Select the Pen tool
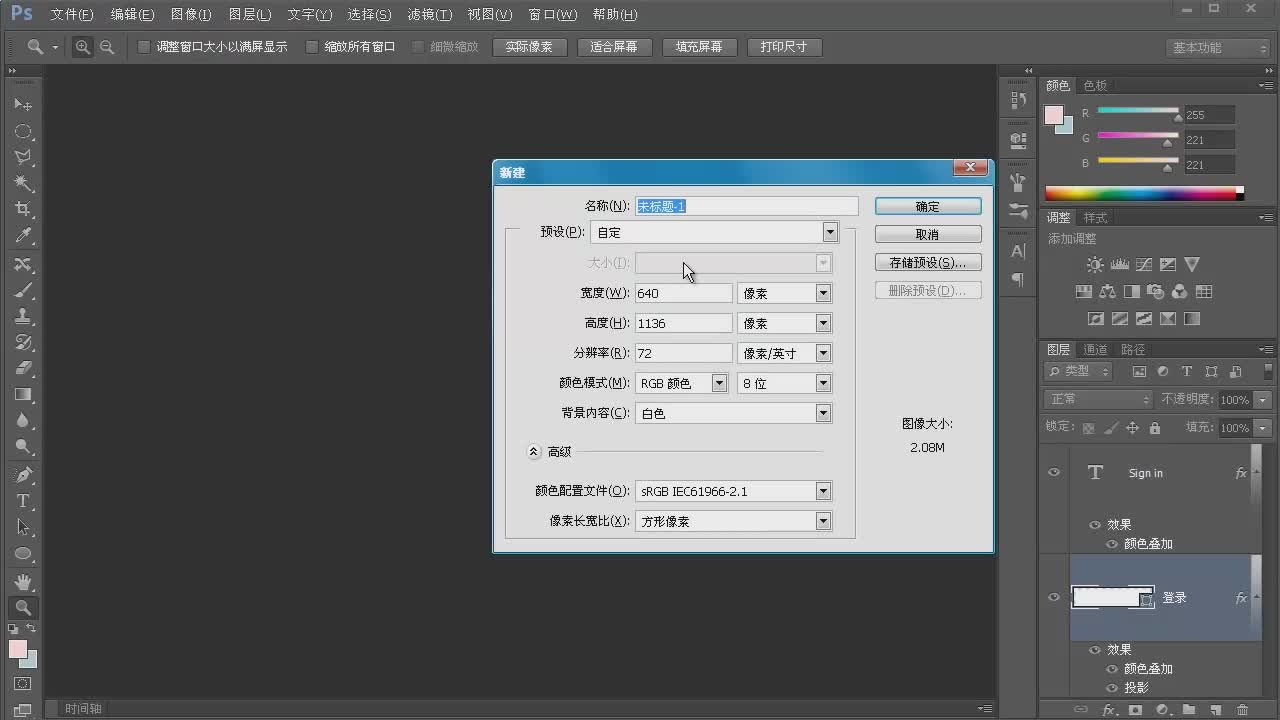Viewport: 1280px width, 720px height. click(x=23, y=475)
